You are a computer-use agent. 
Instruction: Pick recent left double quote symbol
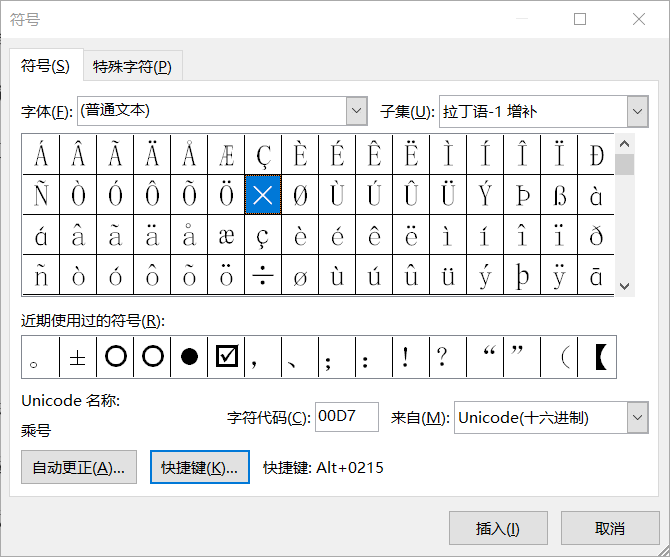pos(485,357)
